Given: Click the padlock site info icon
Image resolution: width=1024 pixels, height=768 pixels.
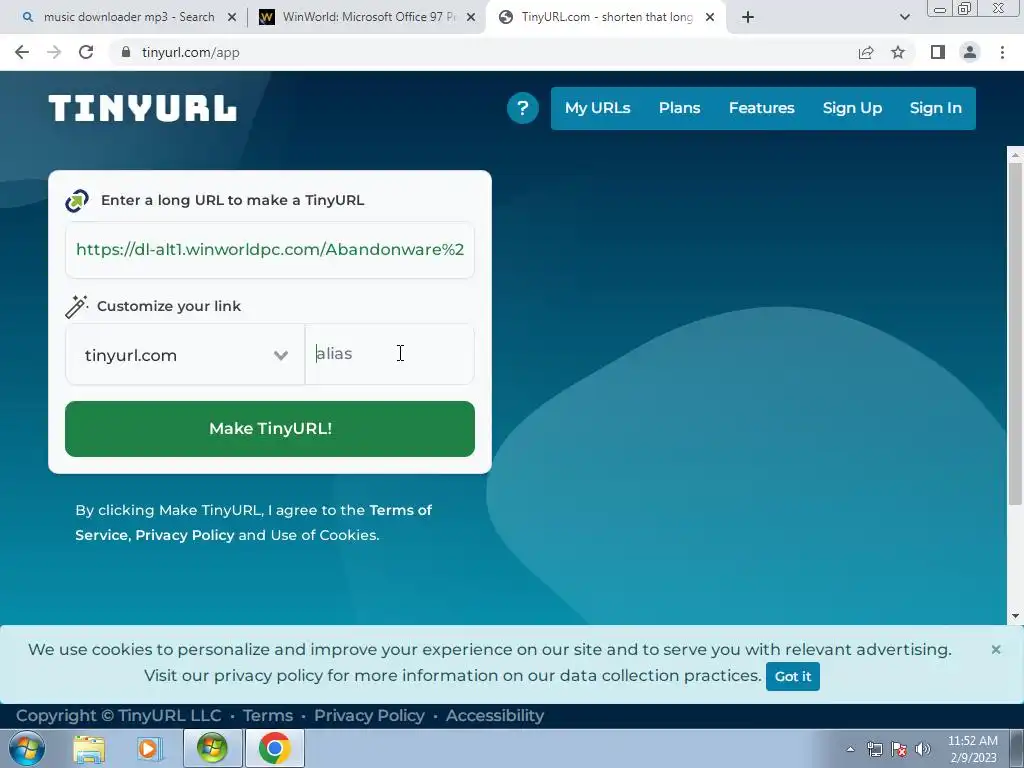Looking at the screenshot, I should 125,52.
